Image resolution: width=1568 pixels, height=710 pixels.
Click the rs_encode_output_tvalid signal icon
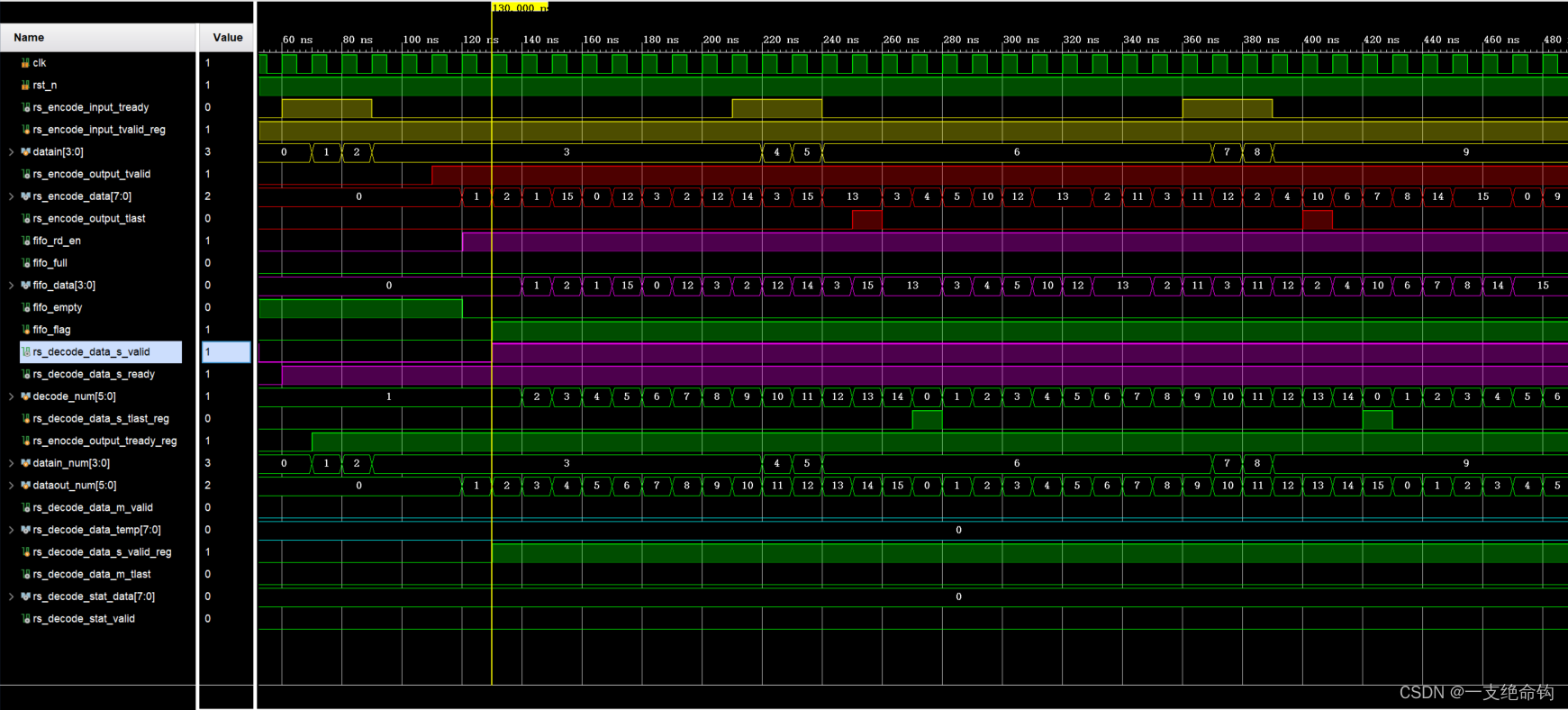25,174
